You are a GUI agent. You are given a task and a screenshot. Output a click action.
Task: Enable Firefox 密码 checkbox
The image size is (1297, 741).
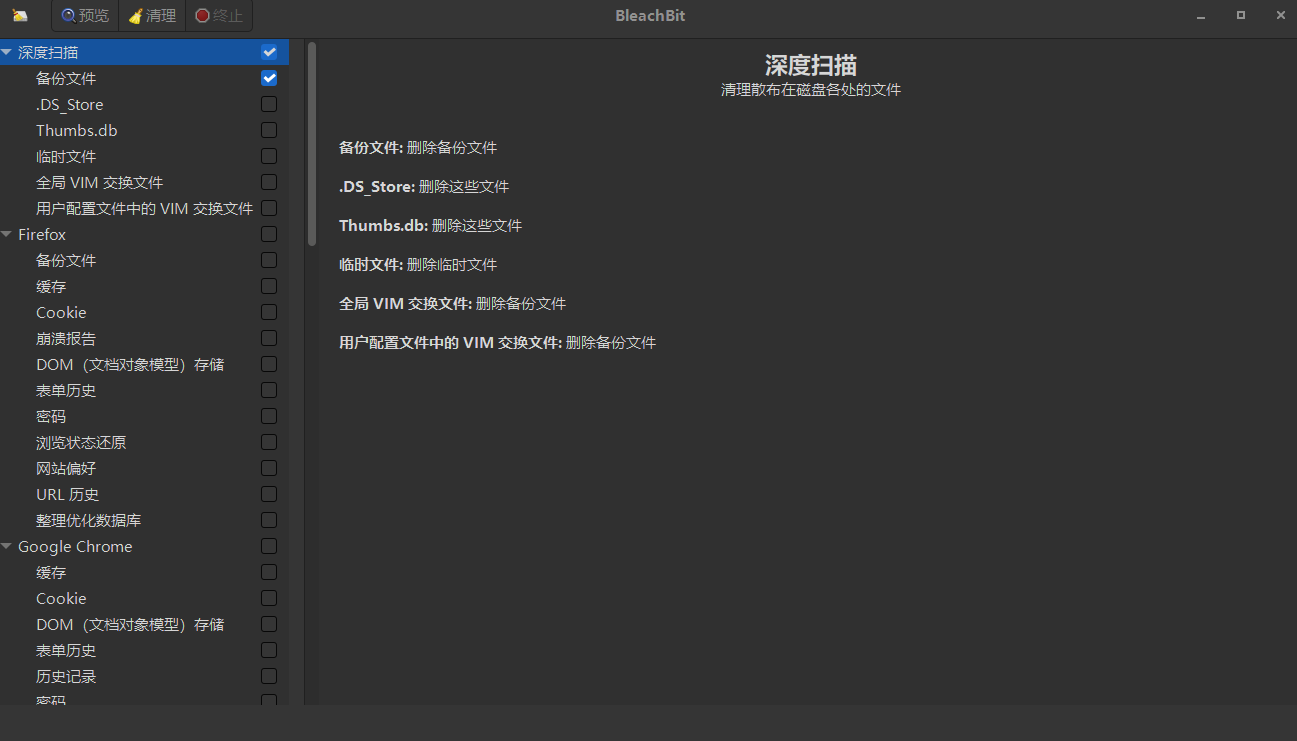coord(269,416)
